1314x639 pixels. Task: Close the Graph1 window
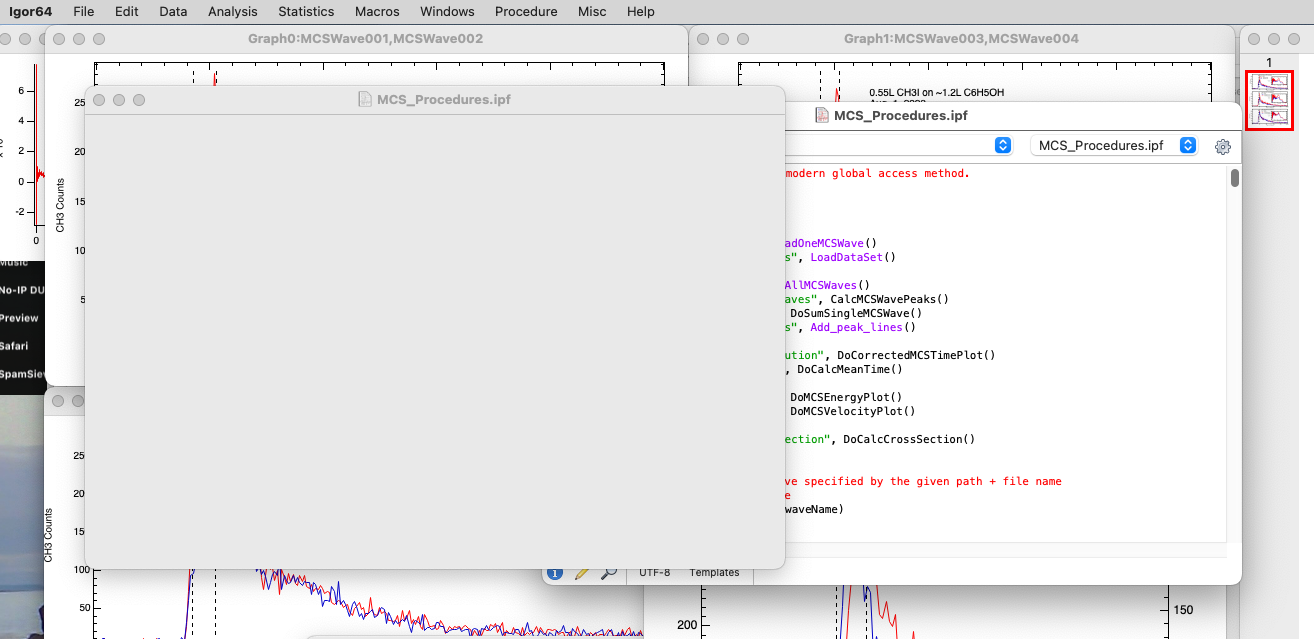point(703,39)
